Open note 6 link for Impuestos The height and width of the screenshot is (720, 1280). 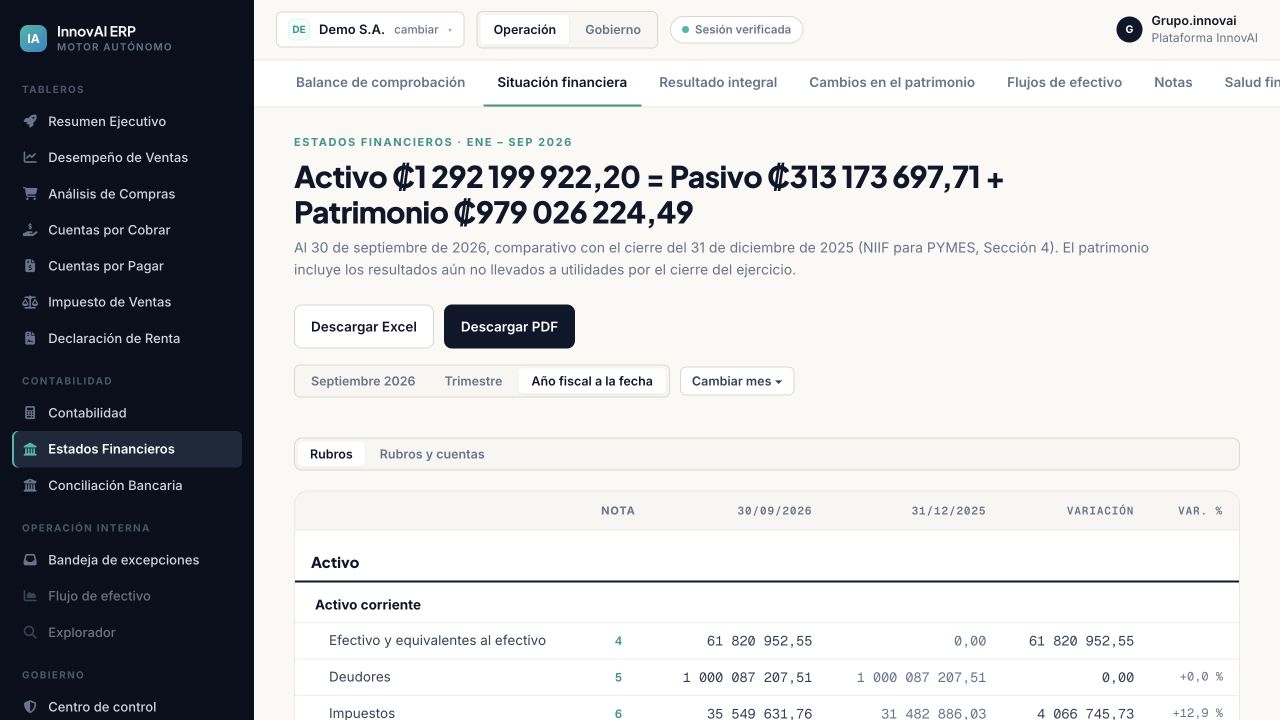coord(618,714)
